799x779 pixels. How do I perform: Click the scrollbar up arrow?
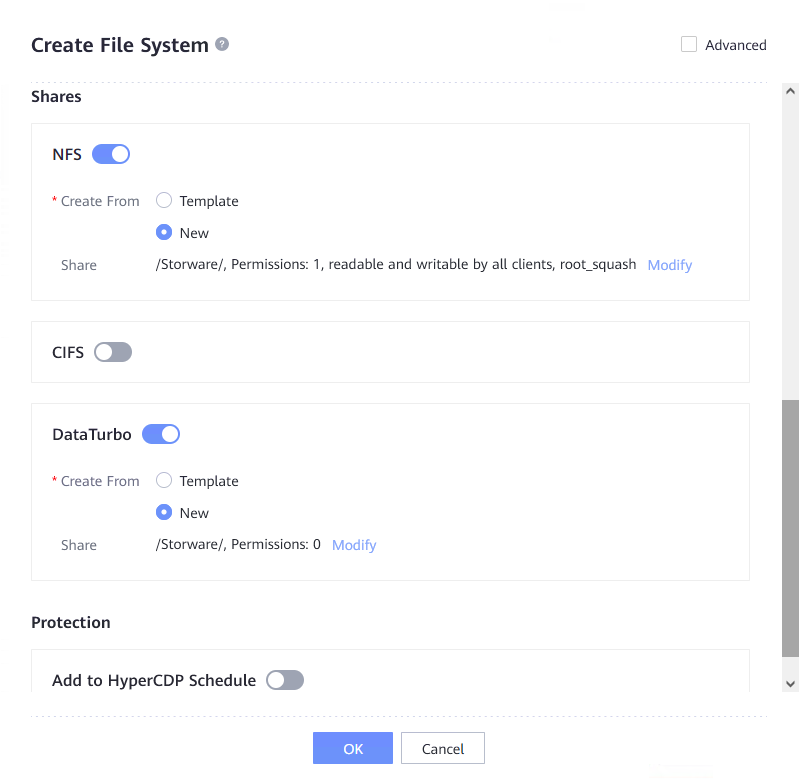click(x=790, y=91)
